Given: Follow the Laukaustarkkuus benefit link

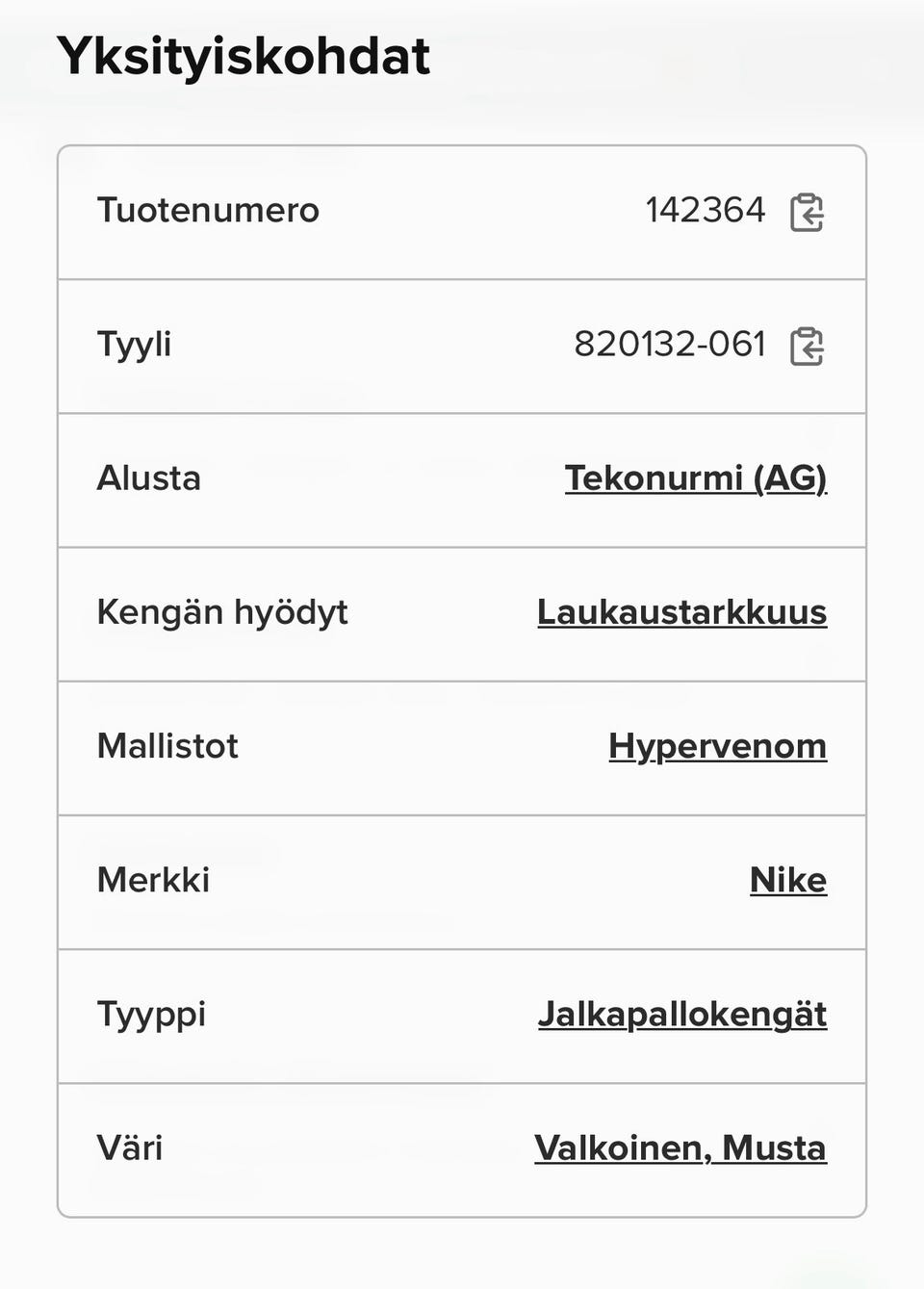Looking at the screenshot, I should (x=681, y=612).
